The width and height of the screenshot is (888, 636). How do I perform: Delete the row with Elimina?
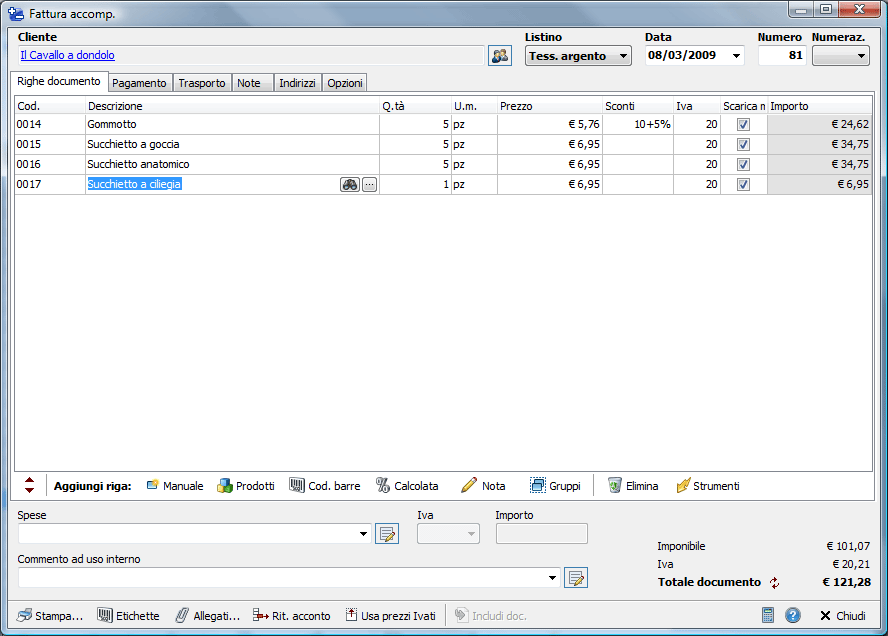633,486
